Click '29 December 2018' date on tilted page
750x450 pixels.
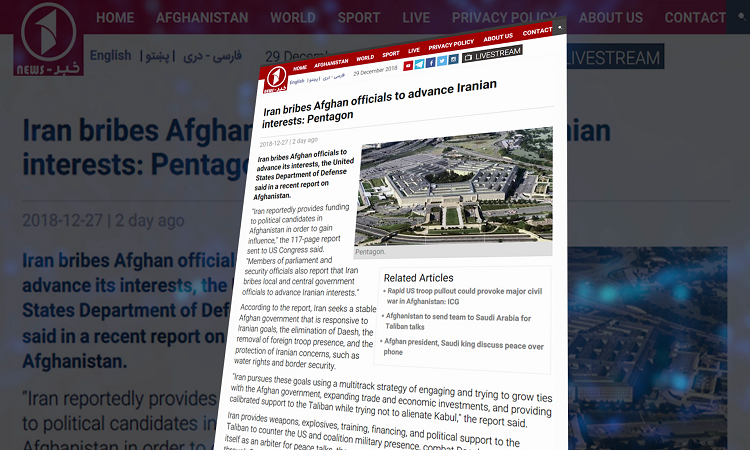pos(375,70)
